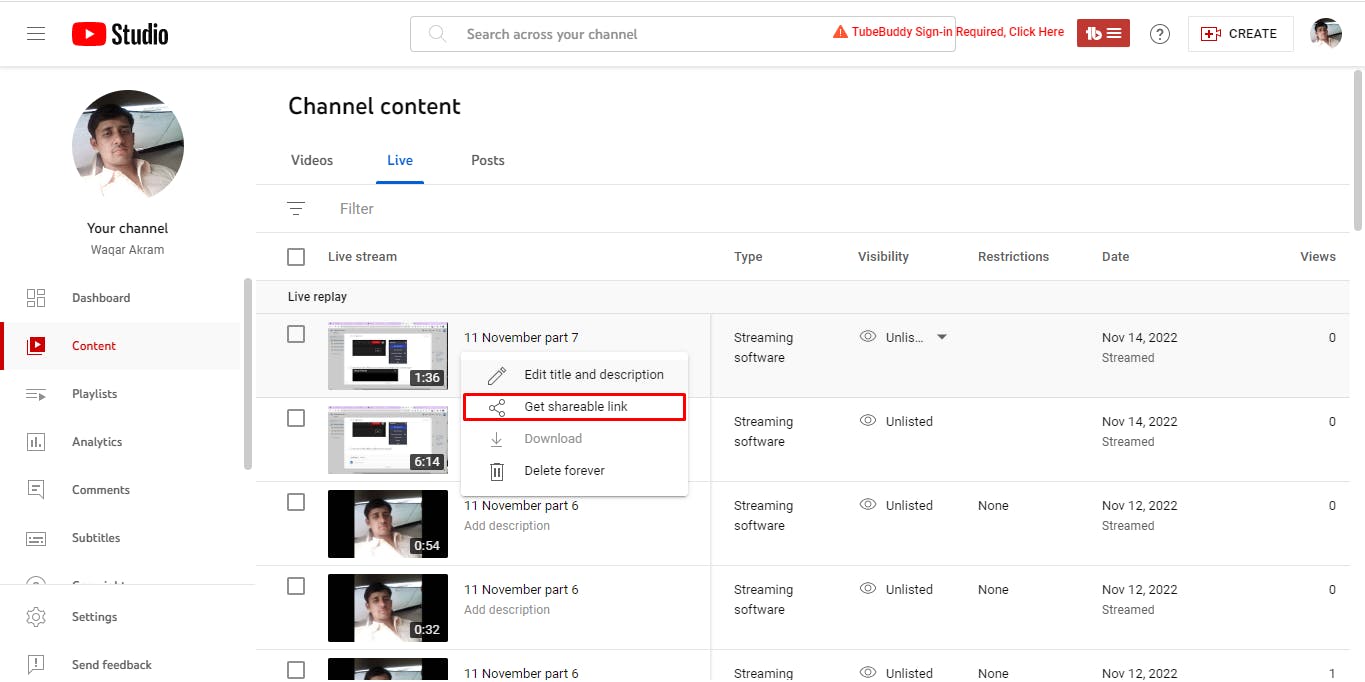The image size is (1365, 682).
Task: Click the sidebar scrollbar
Action: click(x=248, y=374)
